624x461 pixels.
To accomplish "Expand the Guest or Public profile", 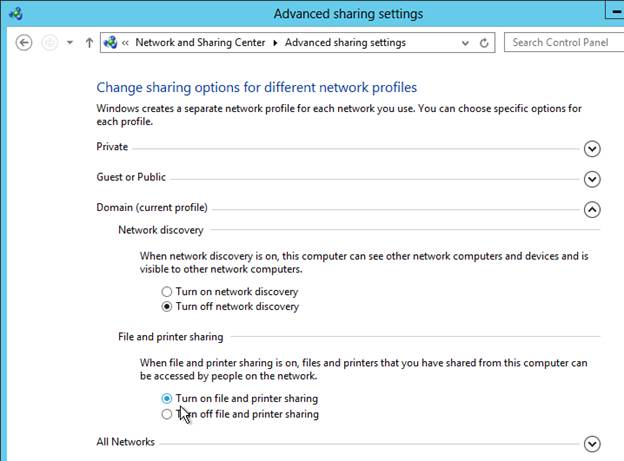I will pos(592,179).
